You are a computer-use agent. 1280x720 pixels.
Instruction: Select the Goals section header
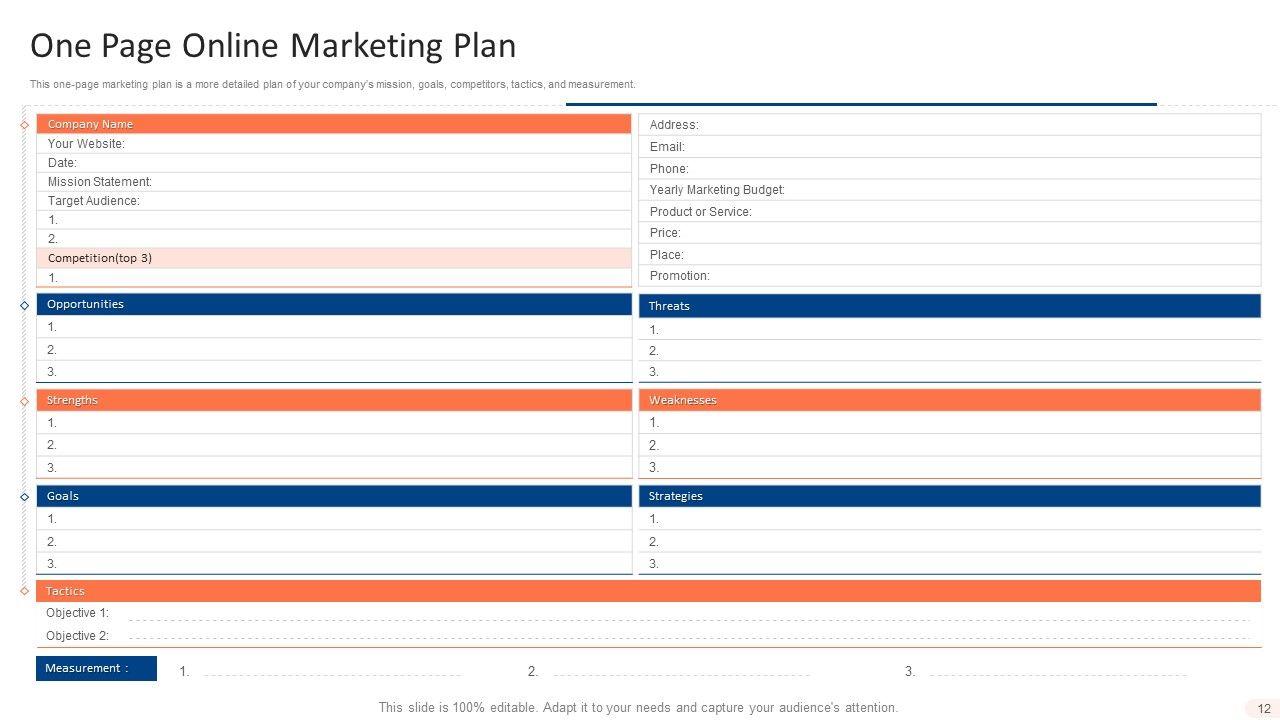(x=333, y=496)
